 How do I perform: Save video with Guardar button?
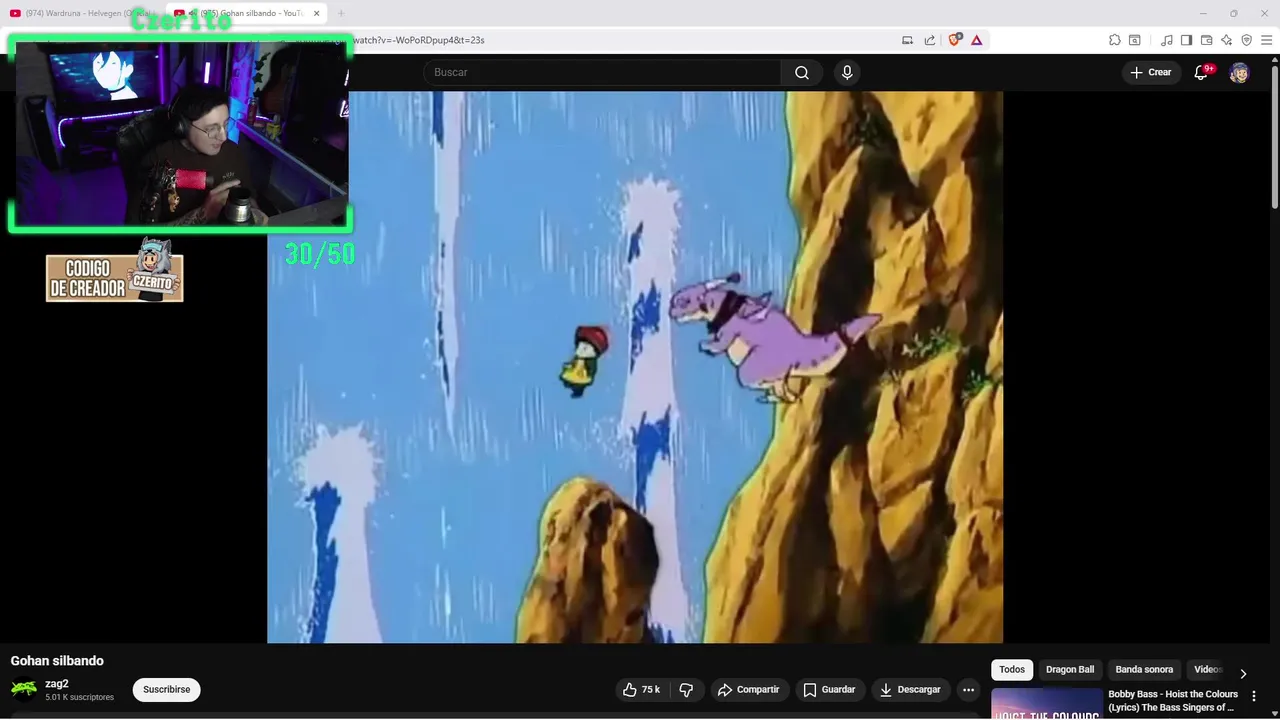830,690
